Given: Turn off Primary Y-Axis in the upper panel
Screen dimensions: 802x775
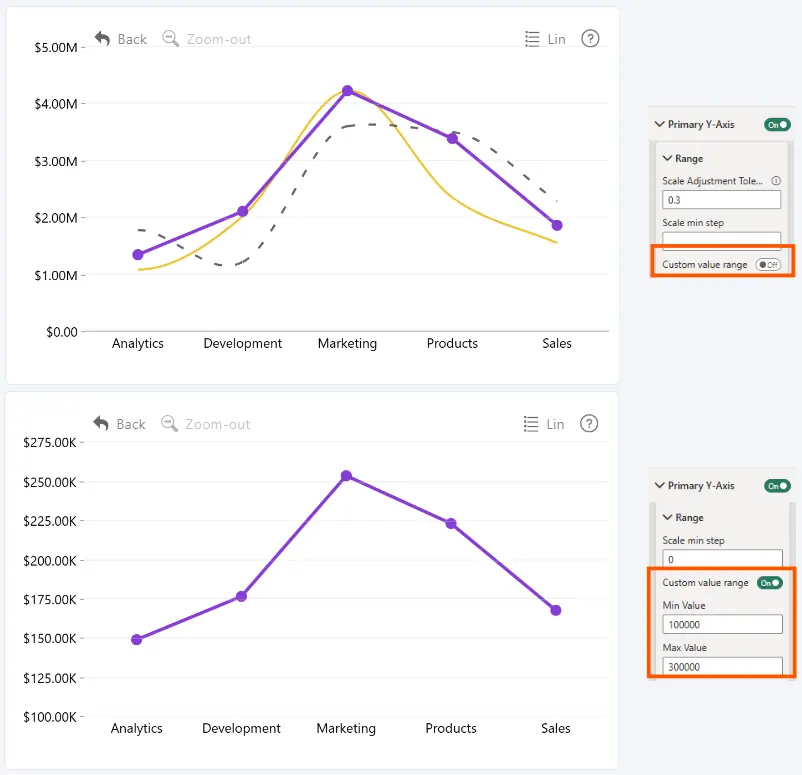Looking at the screenshot, I should click(777, 125).
